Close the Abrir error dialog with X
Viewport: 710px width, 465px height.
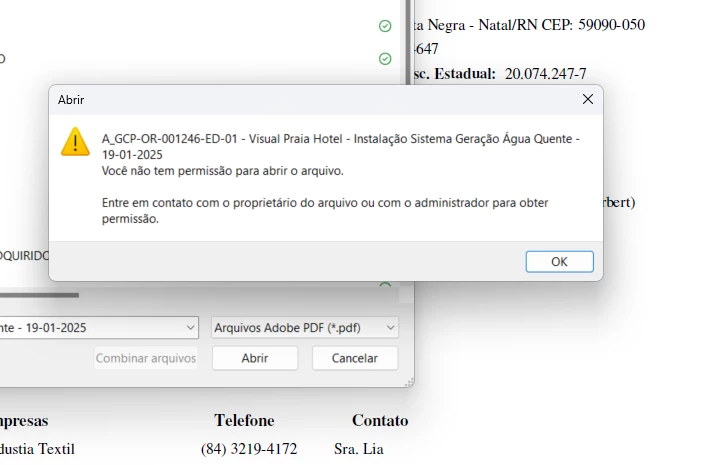pyautogui.click(x=587, y=99)
